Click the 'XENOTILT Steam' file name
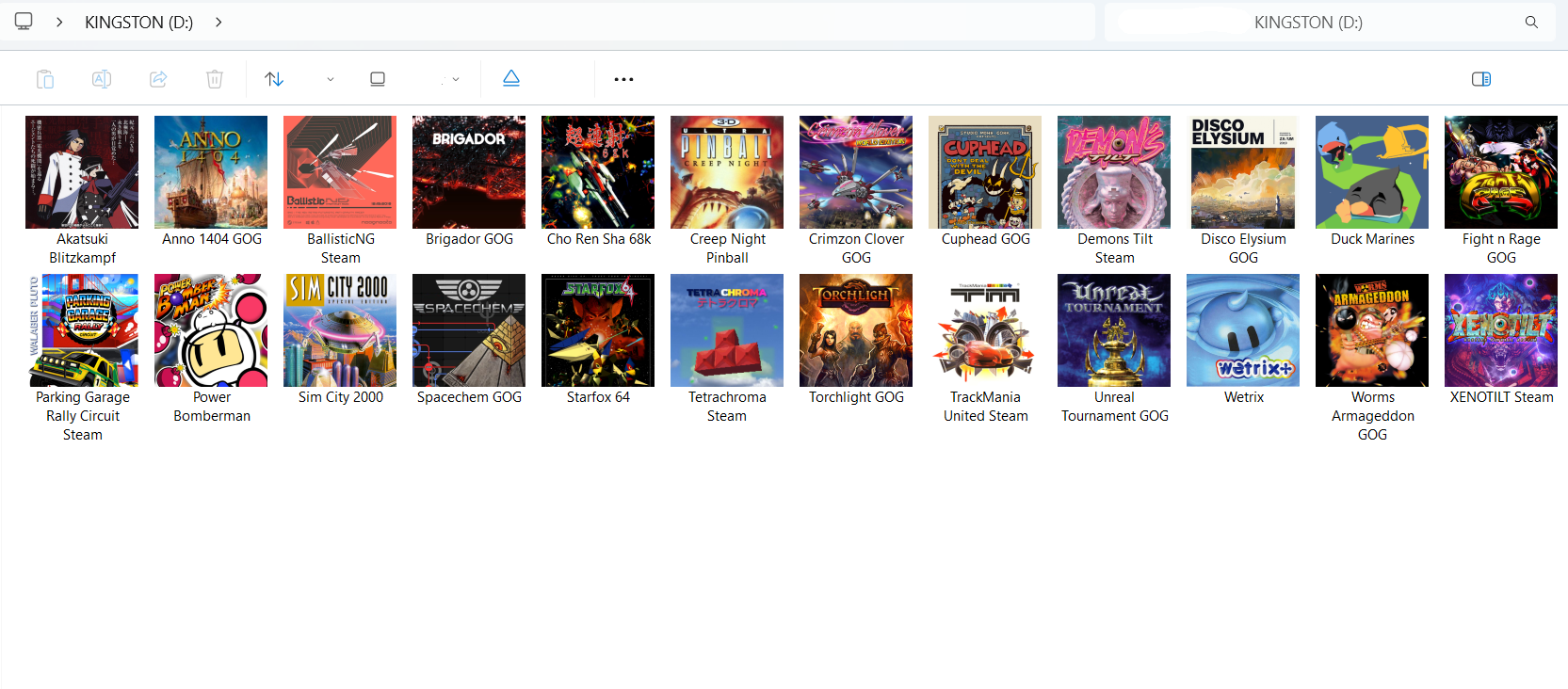Image resolution: width=1568 pixels, height=689 pixels. pyautogui.click(x=1501, y=397)
